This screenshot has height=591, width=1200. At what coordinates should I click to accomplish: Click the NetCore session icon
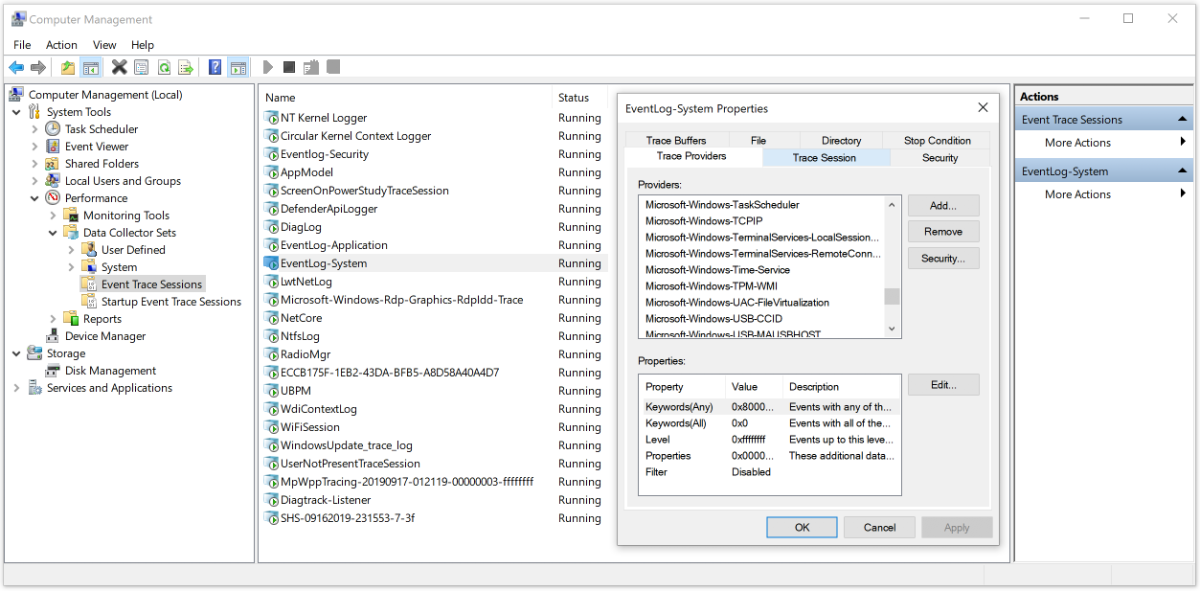tap(271, 318)
